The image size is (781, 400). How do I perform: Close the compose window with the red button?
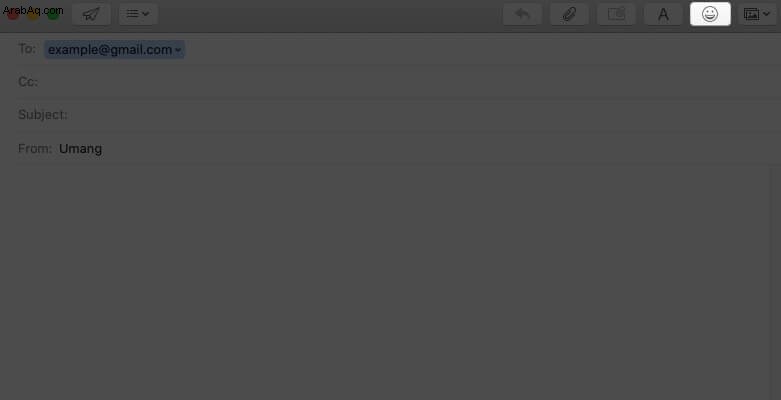coord(12,15)
